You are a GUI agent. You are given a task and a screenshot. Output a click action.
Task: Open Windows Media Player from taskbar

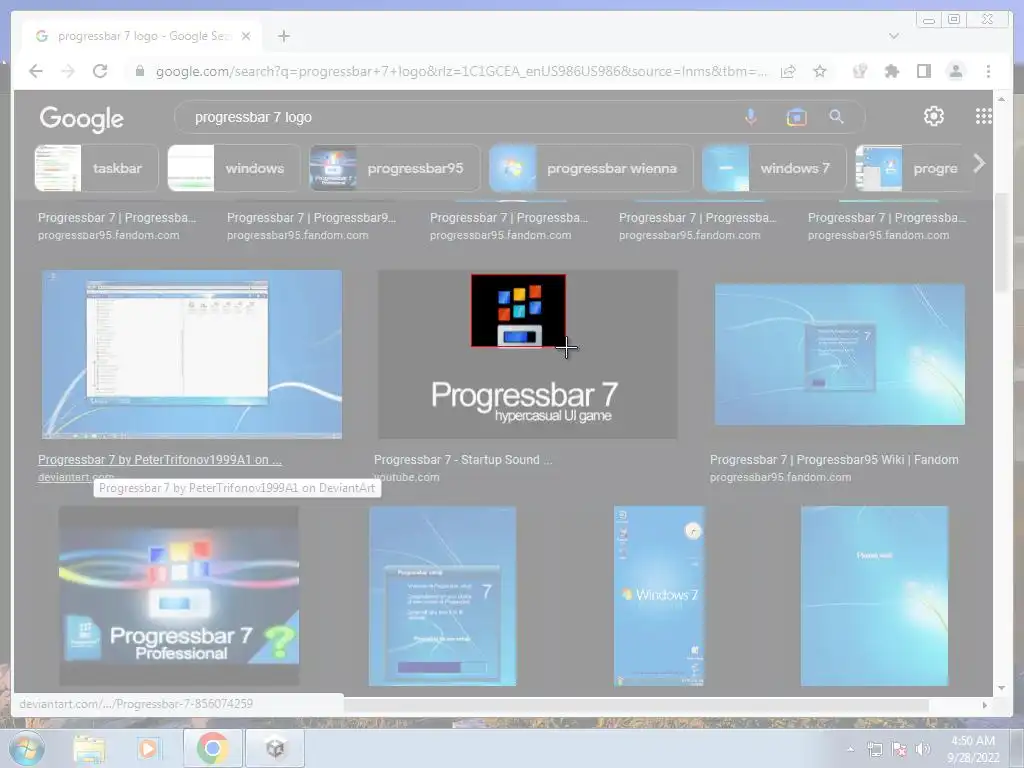(x=148, y=748)
